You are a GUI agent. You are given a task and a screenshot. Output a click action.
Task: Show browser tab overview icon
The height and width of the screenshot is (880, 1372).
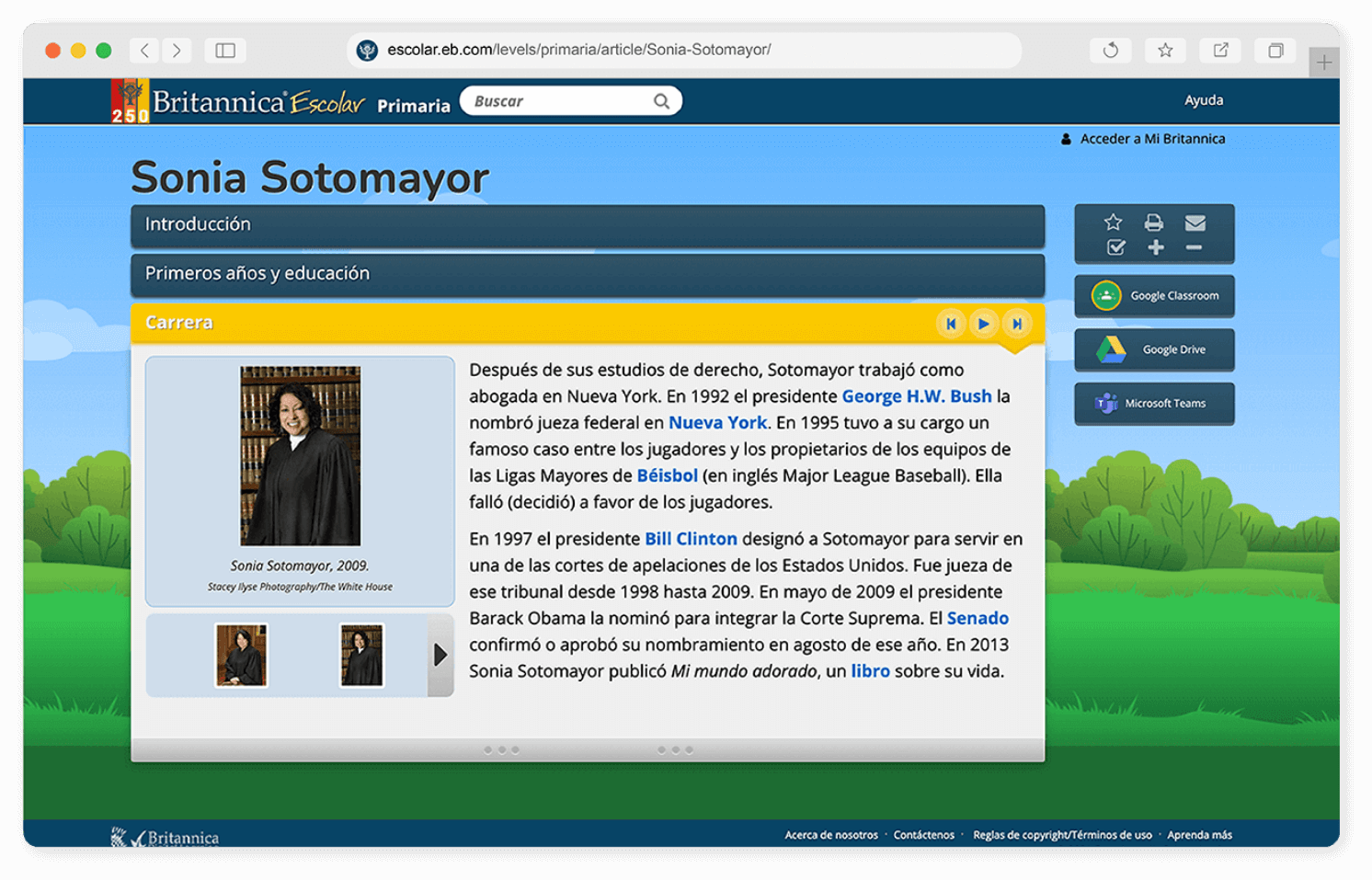(1275, 51)
